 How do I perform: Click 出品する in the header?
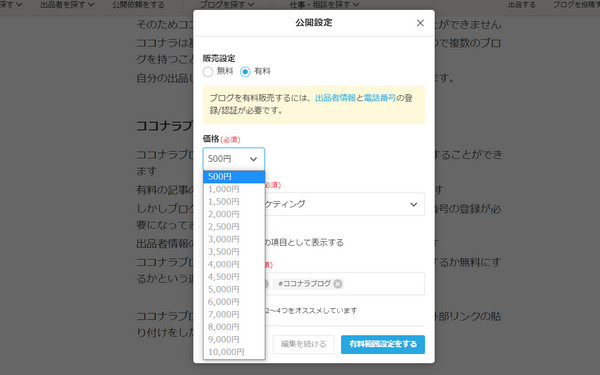tap(522, 5)
